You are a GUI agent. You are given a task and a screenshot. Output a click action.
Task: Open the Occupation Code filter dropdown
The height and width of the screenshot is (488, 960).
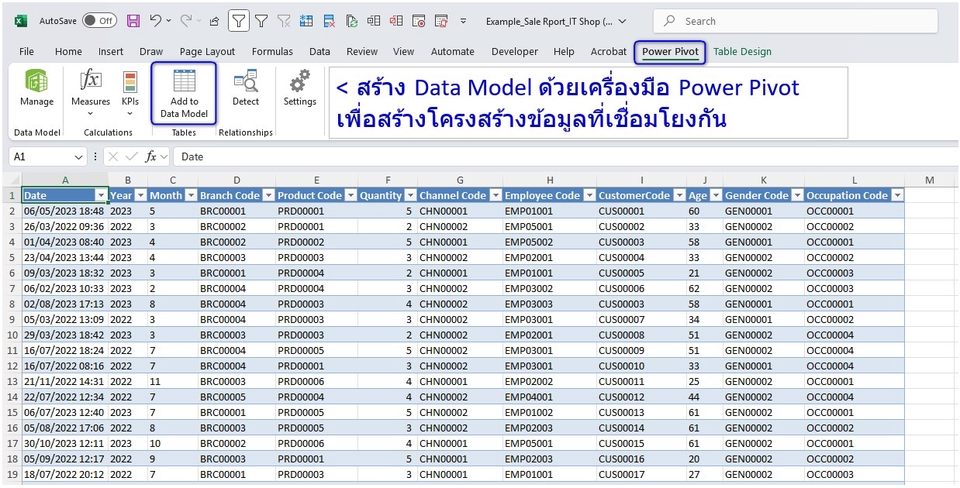(x=897, y=195)
